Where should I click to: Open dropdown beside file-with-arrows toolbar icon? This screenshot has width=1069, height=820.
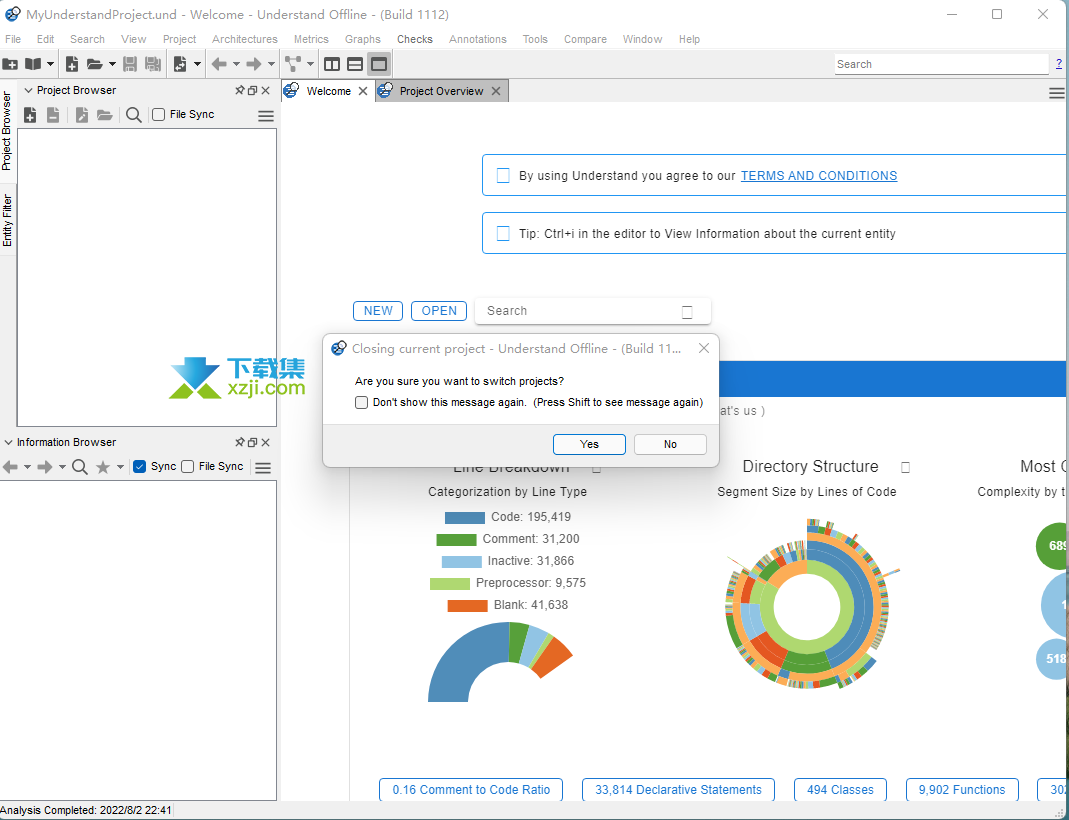pyautogui.click(x=197, y=64)
